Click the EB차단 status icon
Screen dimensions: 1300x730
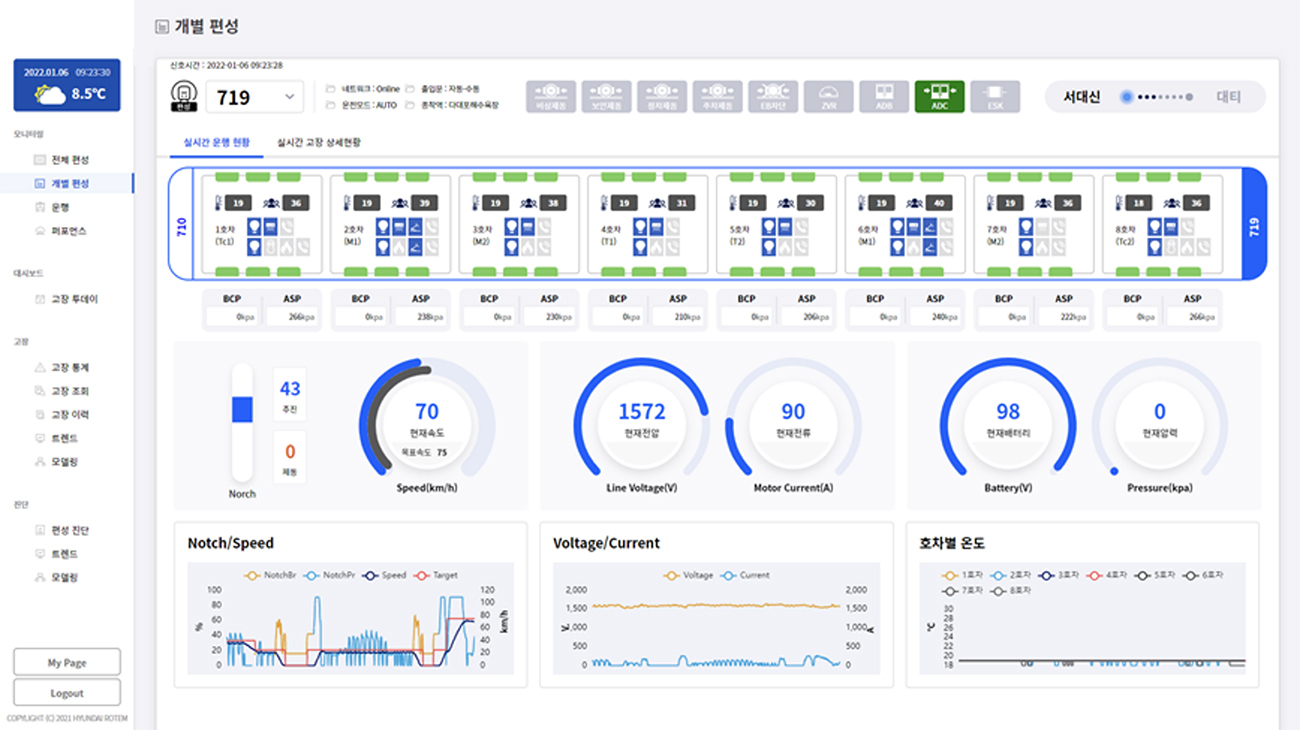[x=773, y=97]
